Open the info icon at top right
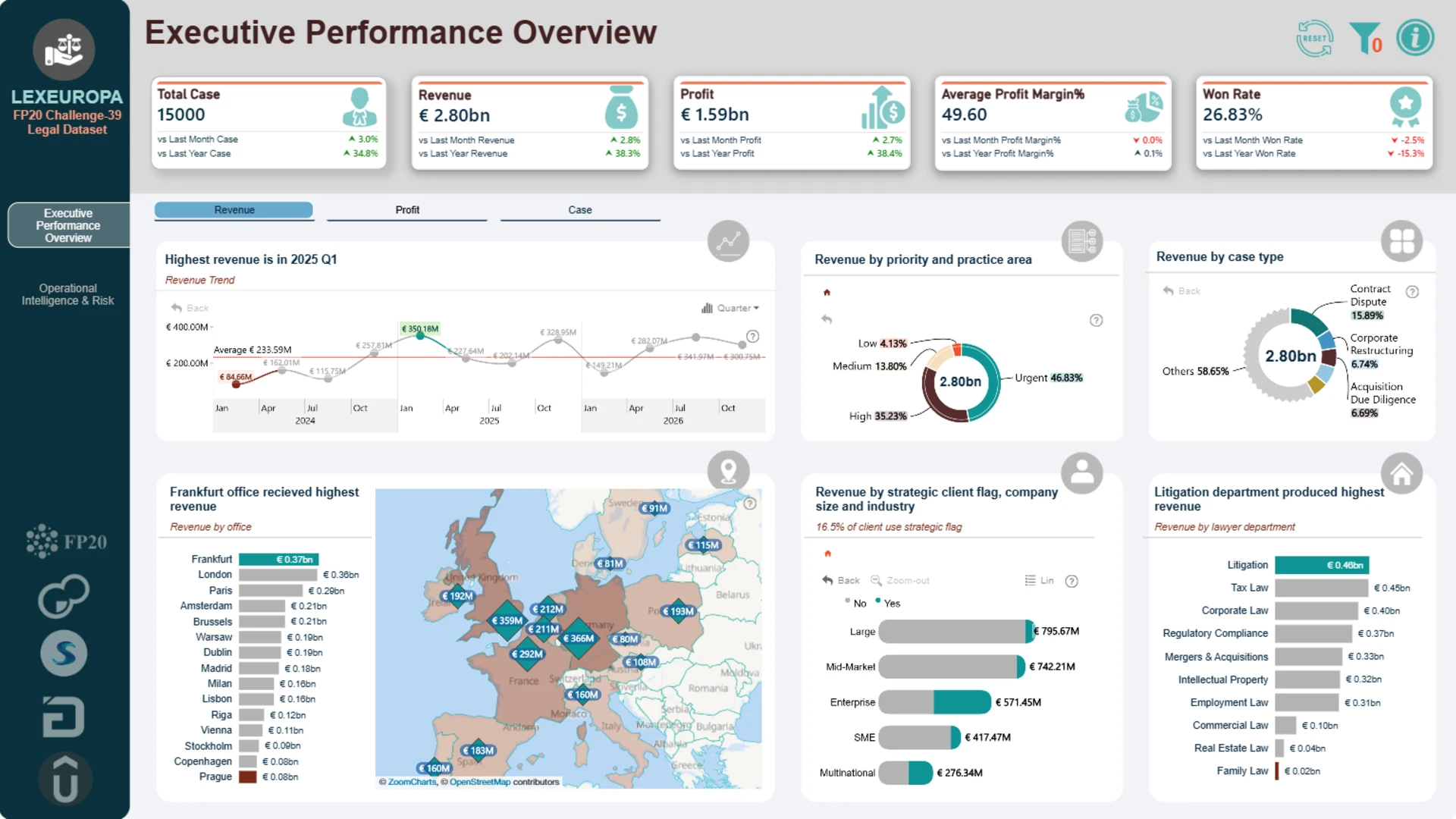The image size is (1456, 819). coord(1415,38)
